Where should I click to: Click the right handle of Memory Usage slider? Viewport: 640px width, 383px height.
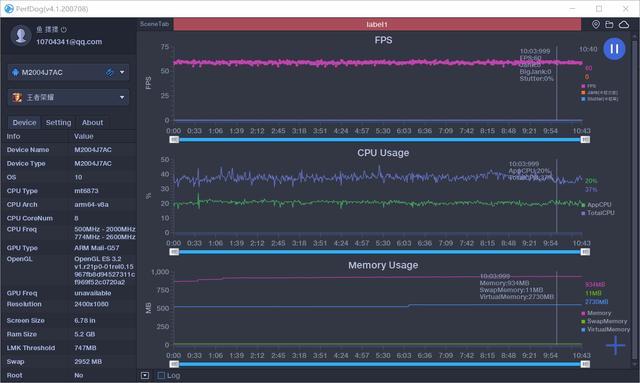(x=585, y=364)
